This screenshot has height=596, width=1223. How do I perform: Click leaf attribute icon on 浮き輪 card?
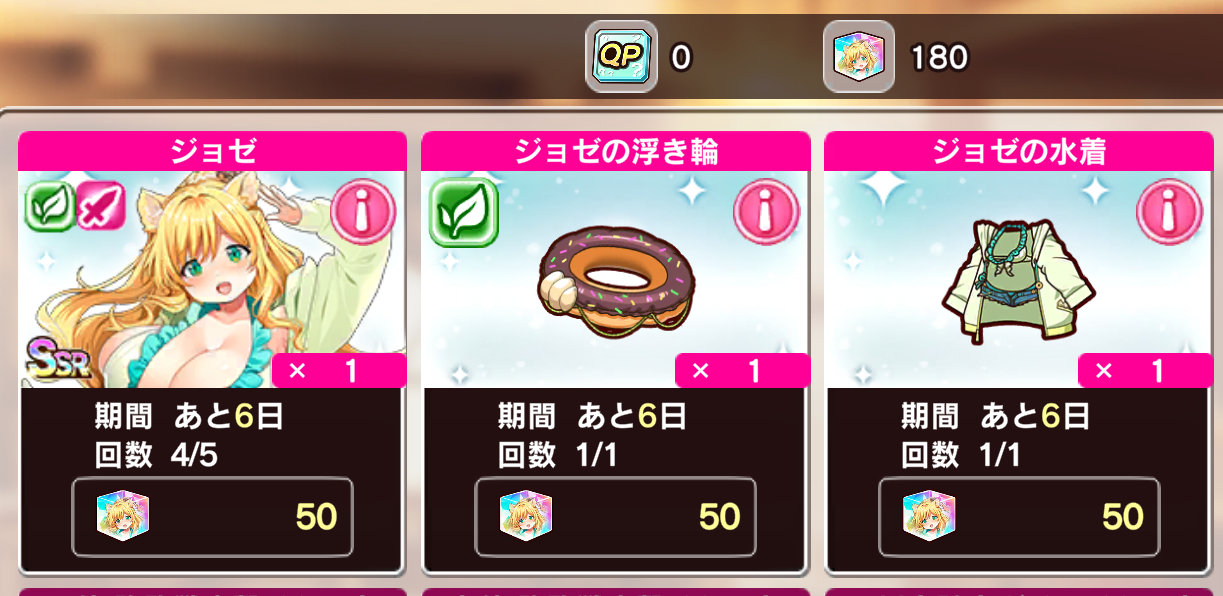(464, 212)
